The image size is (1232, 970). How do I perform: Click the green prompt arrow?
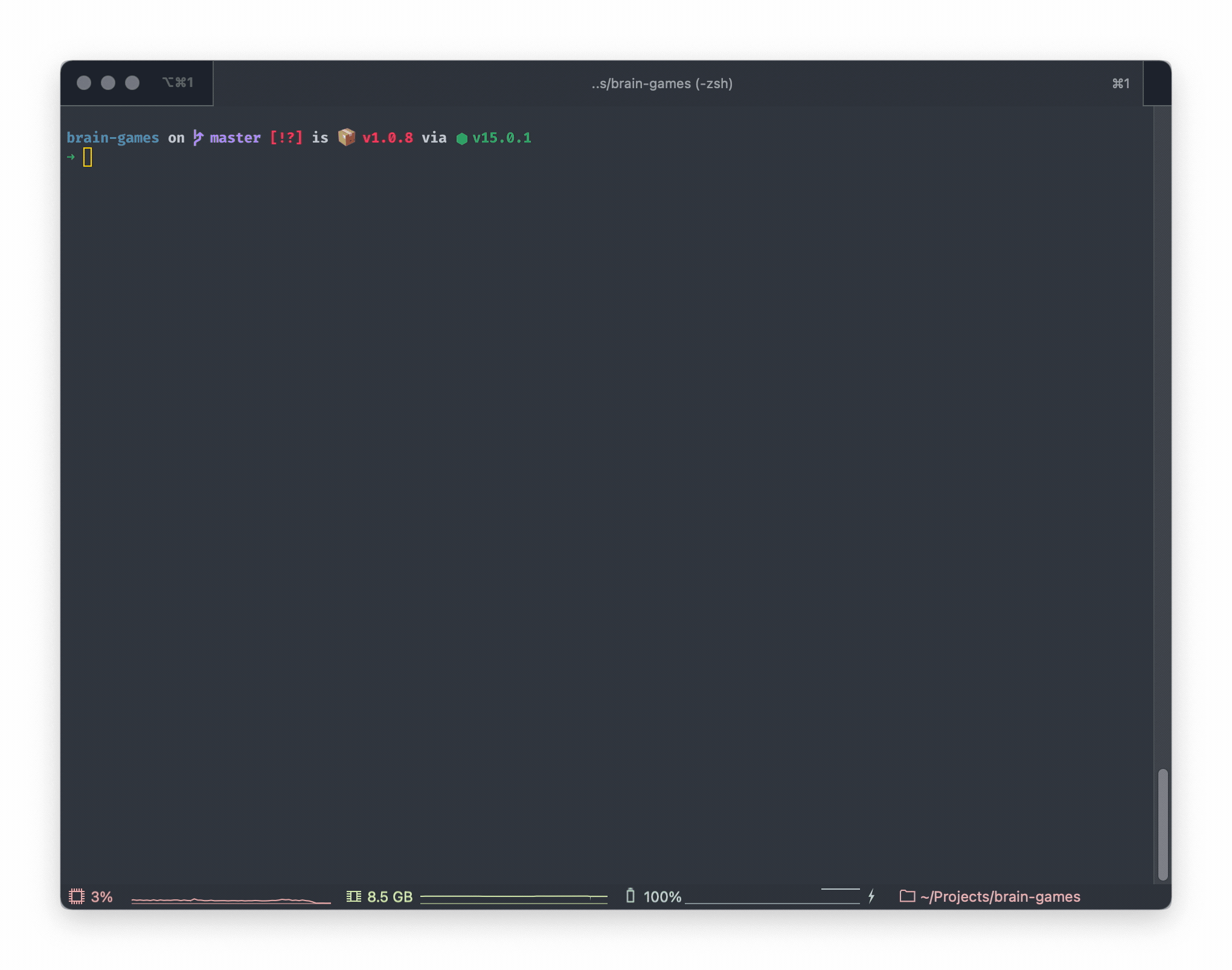click(x=71, y=157)
